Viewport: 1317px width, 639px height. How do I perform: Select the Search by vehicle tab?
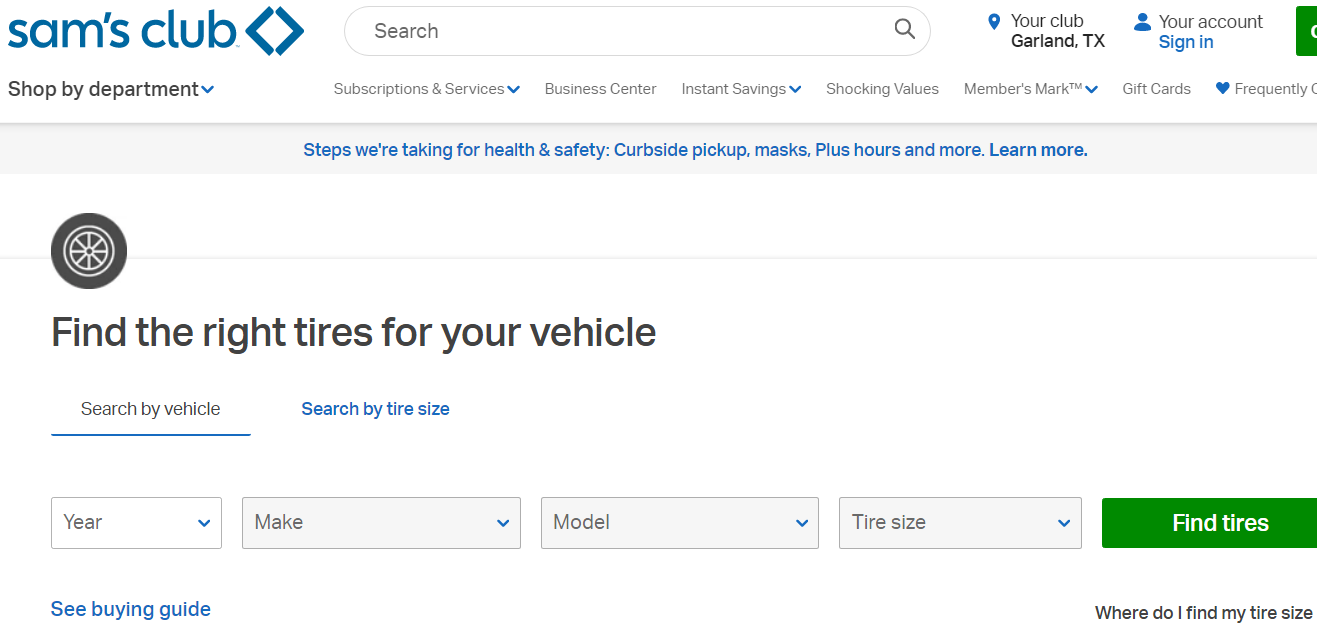[150, 409]
